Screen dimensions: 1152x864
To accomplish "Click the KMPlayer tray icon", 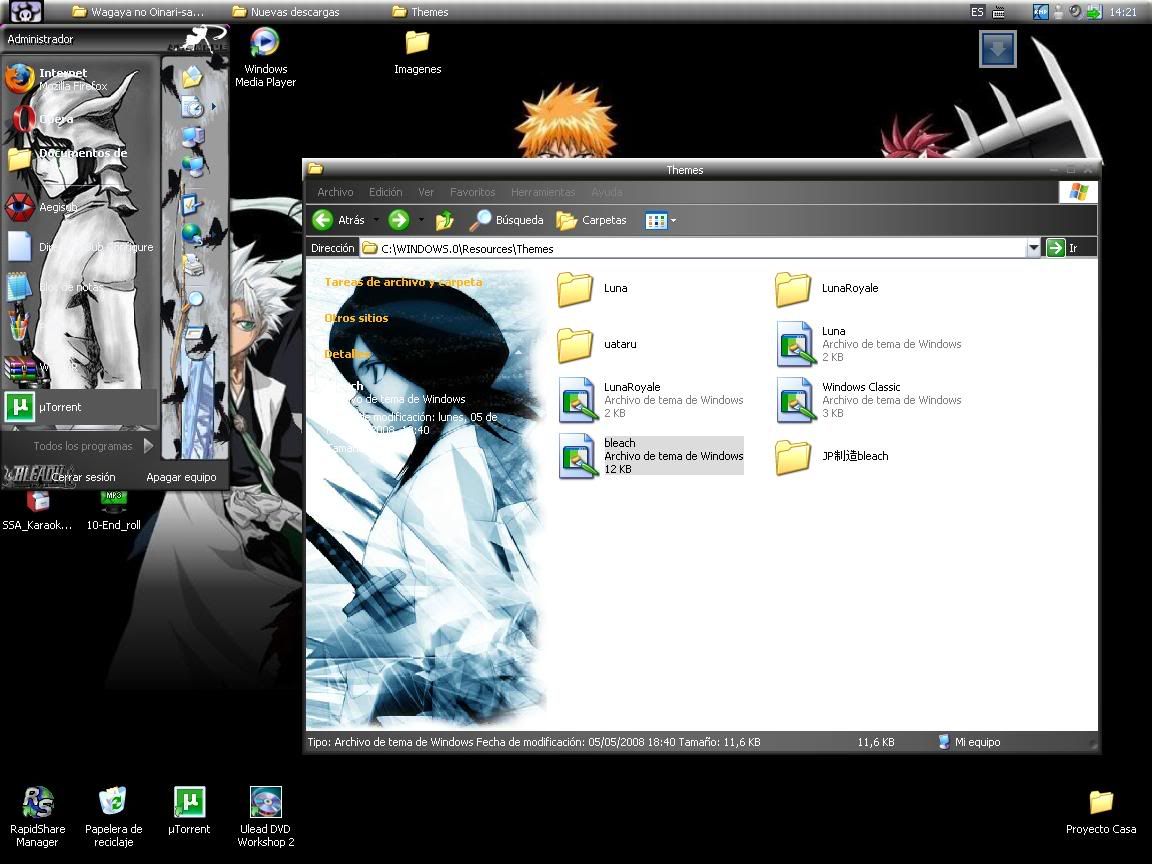I will pyautogui.click(x=1040, y=12).
